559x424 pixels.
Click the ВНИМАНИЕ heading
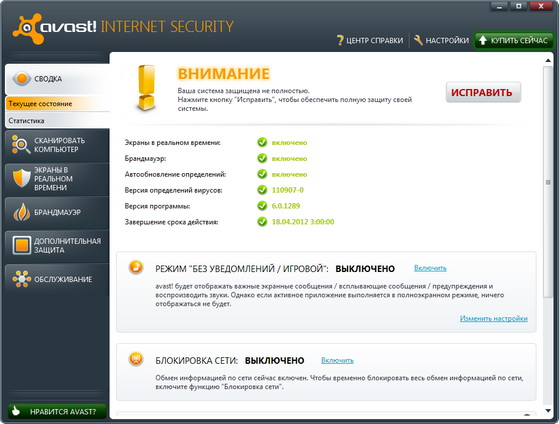tap(224, 74)
